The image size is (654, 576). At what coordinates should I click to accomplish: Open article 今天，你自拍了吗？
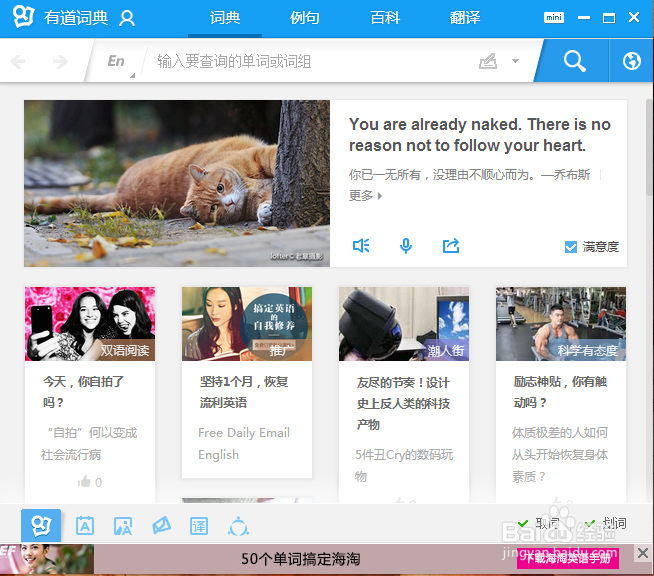coord(83,392)
